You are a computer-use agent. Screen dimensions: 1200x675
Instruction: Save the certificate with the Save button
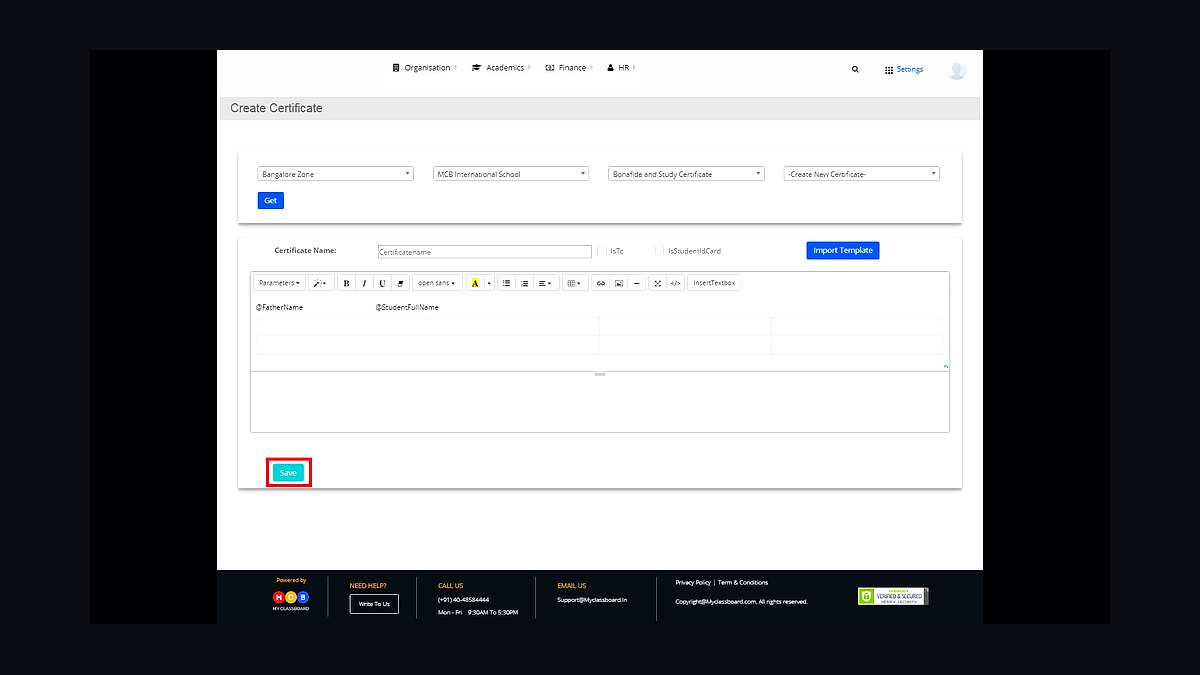pos(288,473)
